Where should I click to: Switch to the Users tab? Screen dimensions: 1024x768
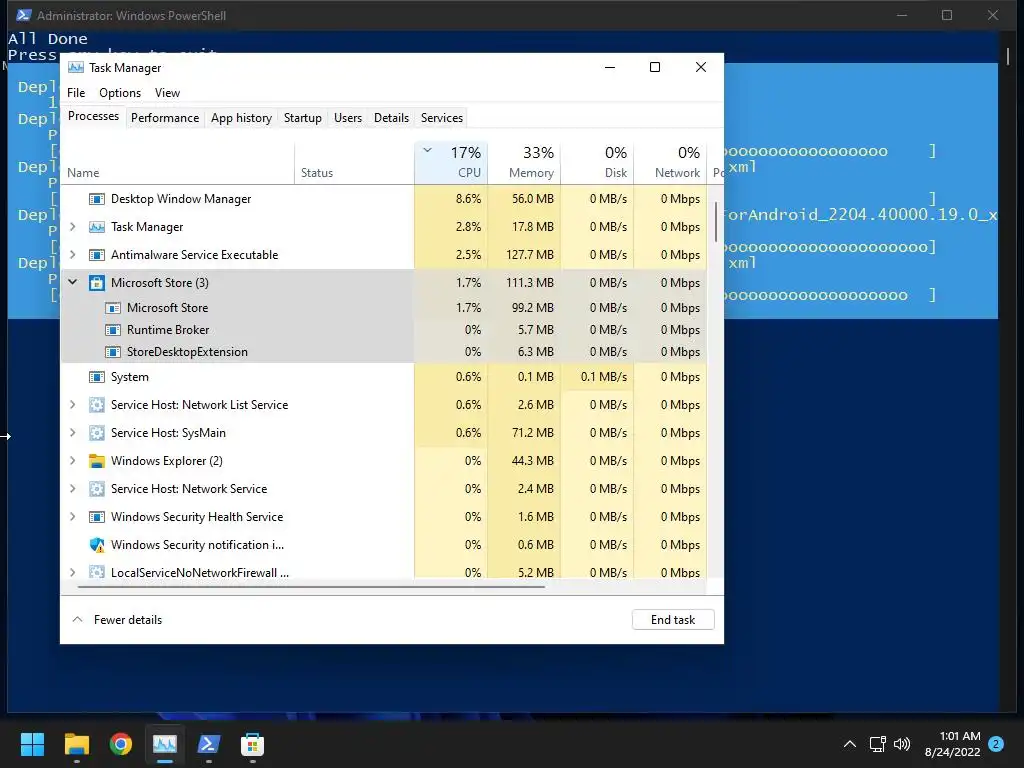[x=347, y=118]
